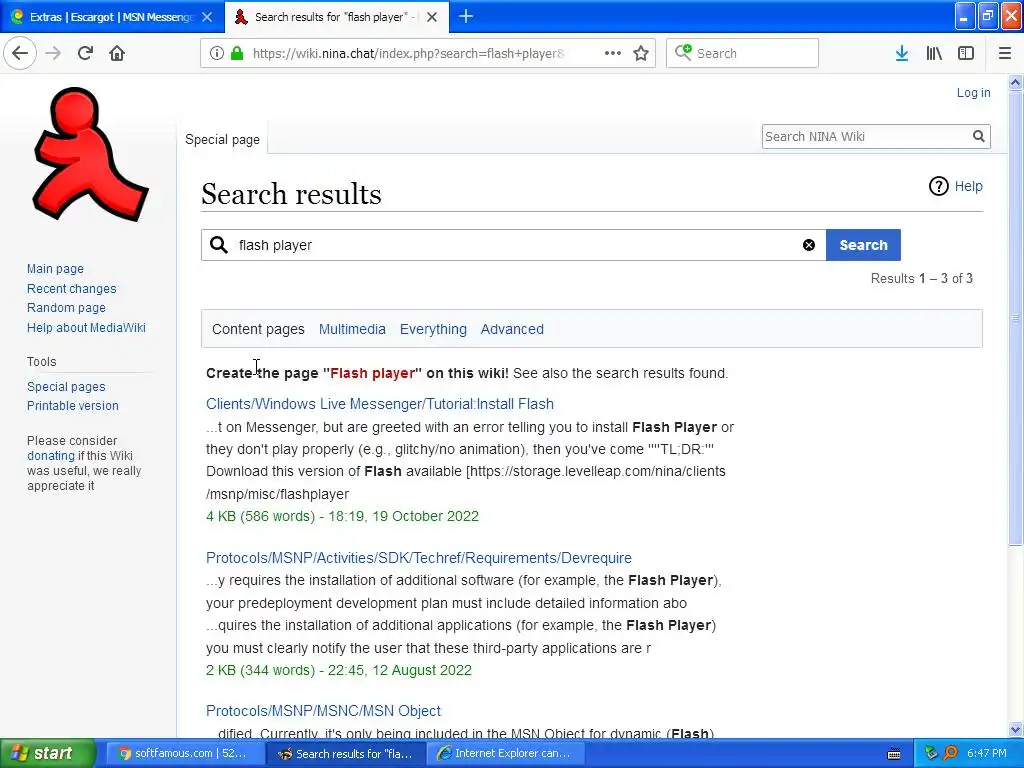The height and width of the screenshot is (768, 1024).
Task: Select Search results taskbar button
Action: pos(346,753)
